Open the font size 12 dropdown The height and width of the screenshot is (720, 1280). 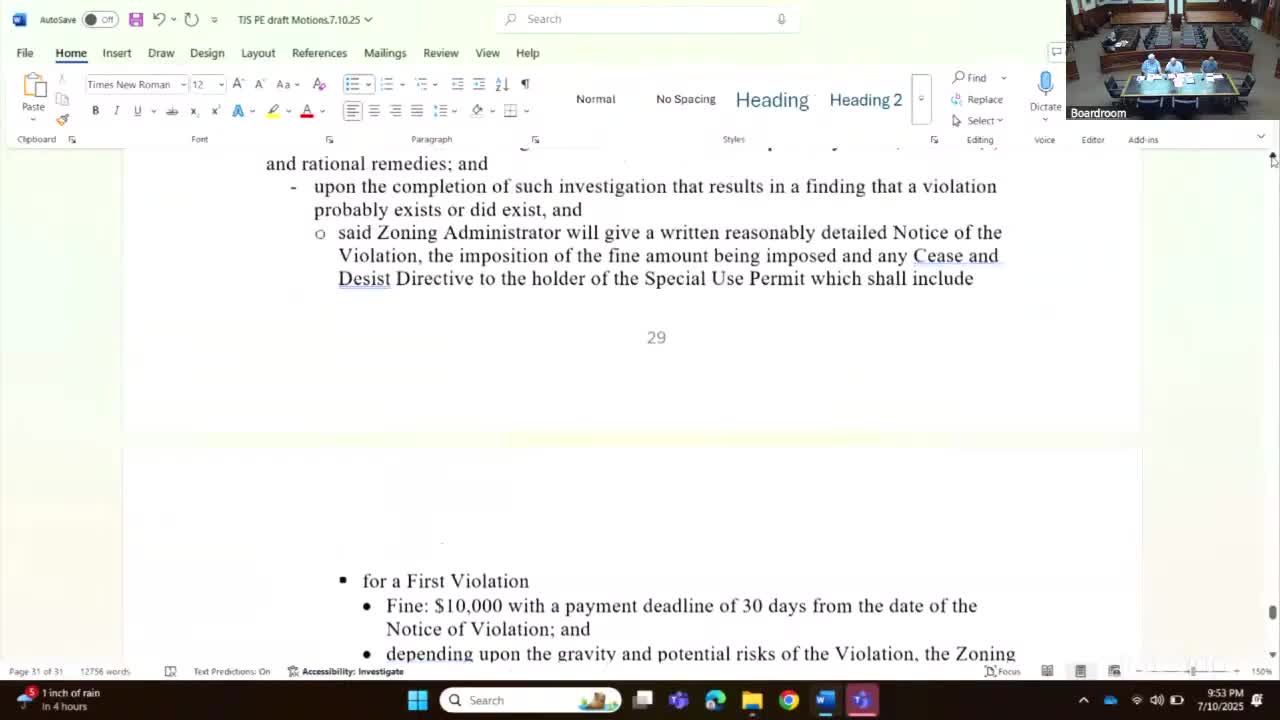coord(221,85)
